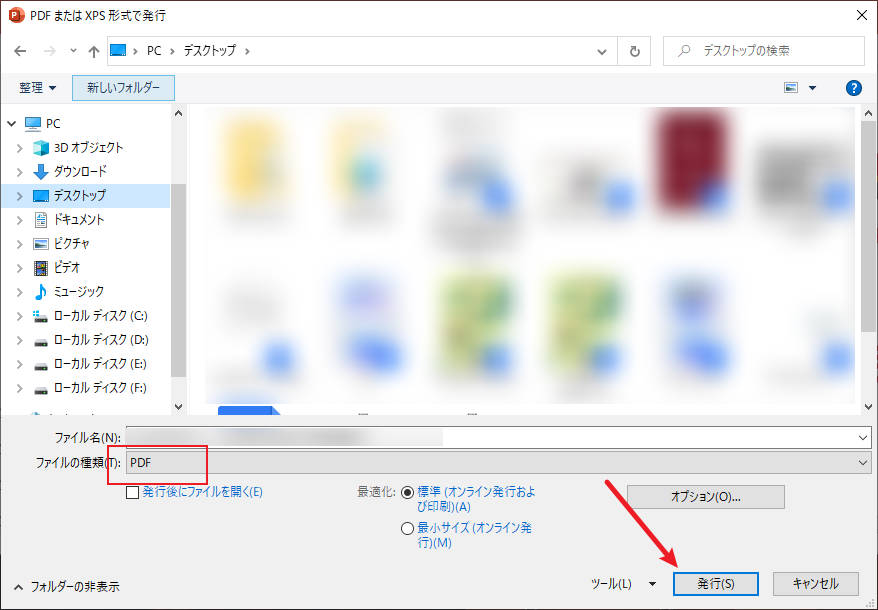Open the blue help icon
The height and width of the screenshot is (610, 878).
[853, 87]
